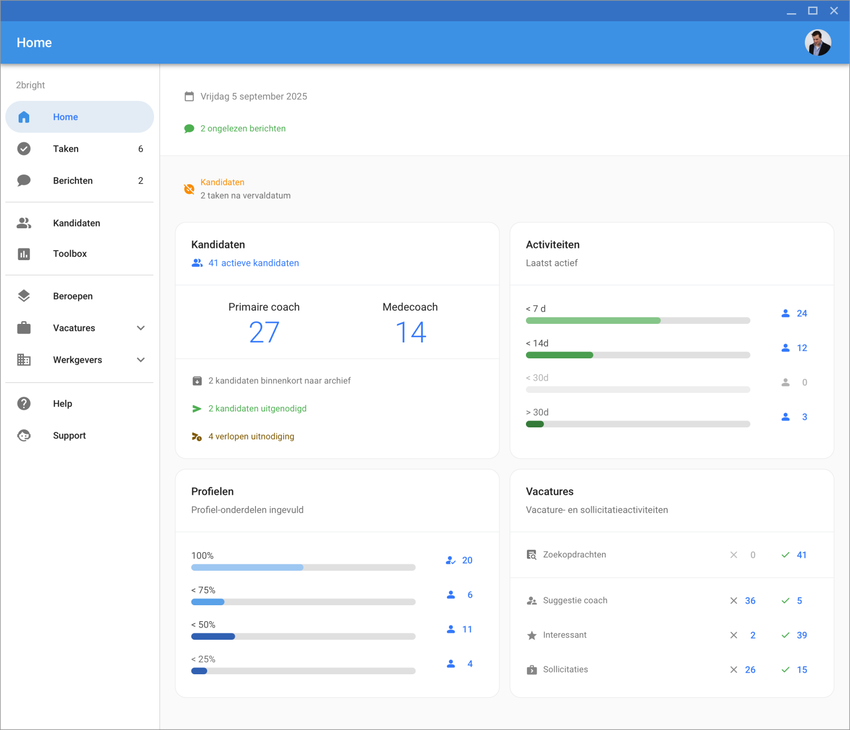Select the Primaire coach count 27
This screenshot has height=730, width=850.
[x=264, y=333]
